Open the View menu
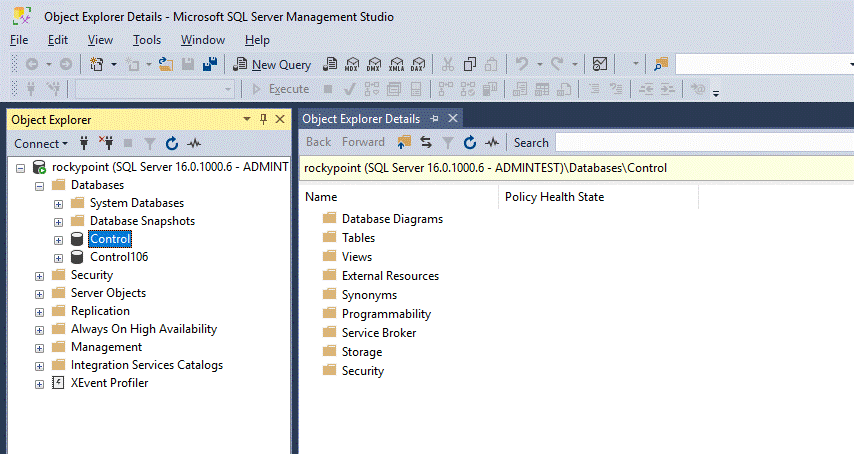Screen dimensions: 854x454 [100, 40]
